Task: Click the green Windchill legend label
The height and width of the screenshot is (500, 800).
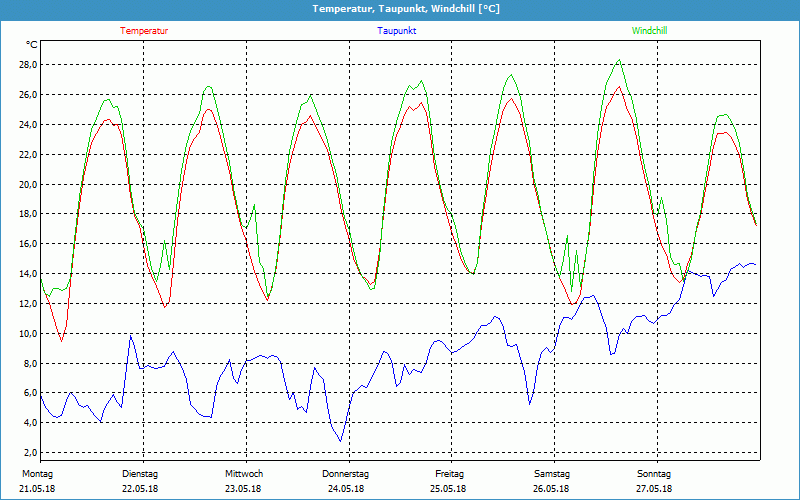Action: pos(649,31)
